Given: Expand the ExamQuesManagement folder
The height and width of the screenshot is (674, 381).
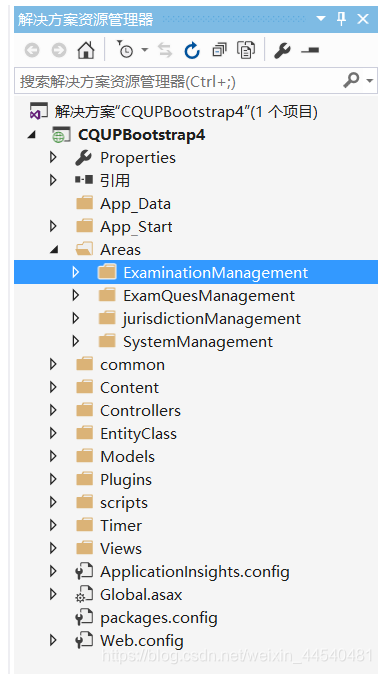Looking at the screenshot, I should tap(76, 295).
